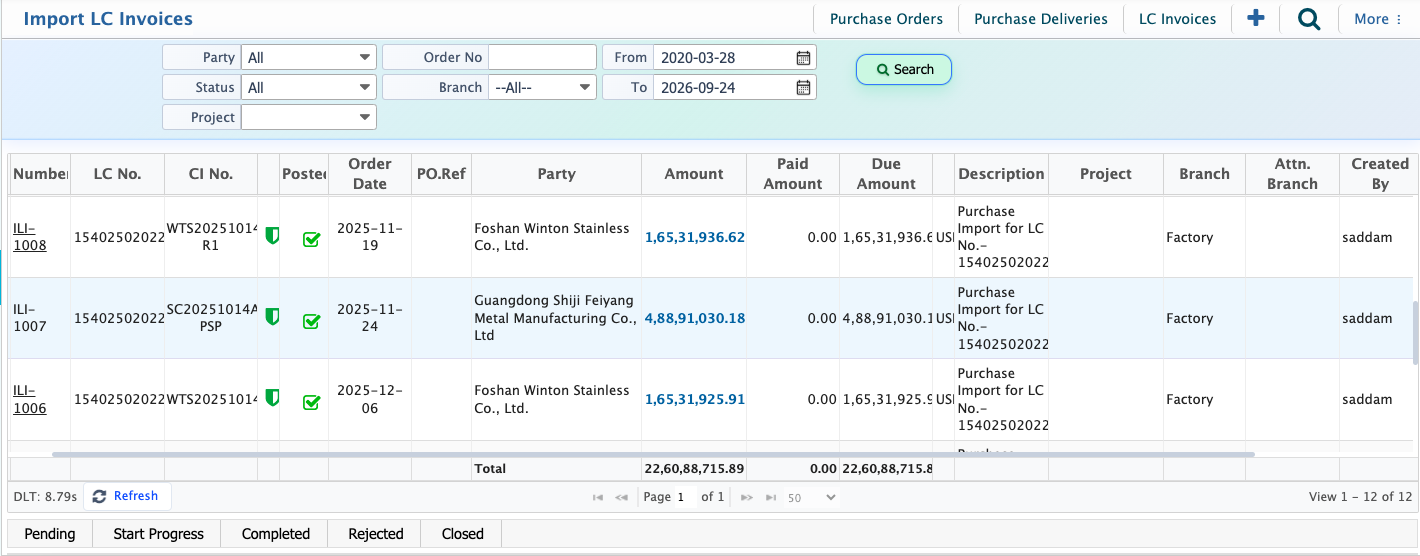This screenshot has height=556, width=1420.
Task: Select order date cell 2025-12-06
Action: 370,399
